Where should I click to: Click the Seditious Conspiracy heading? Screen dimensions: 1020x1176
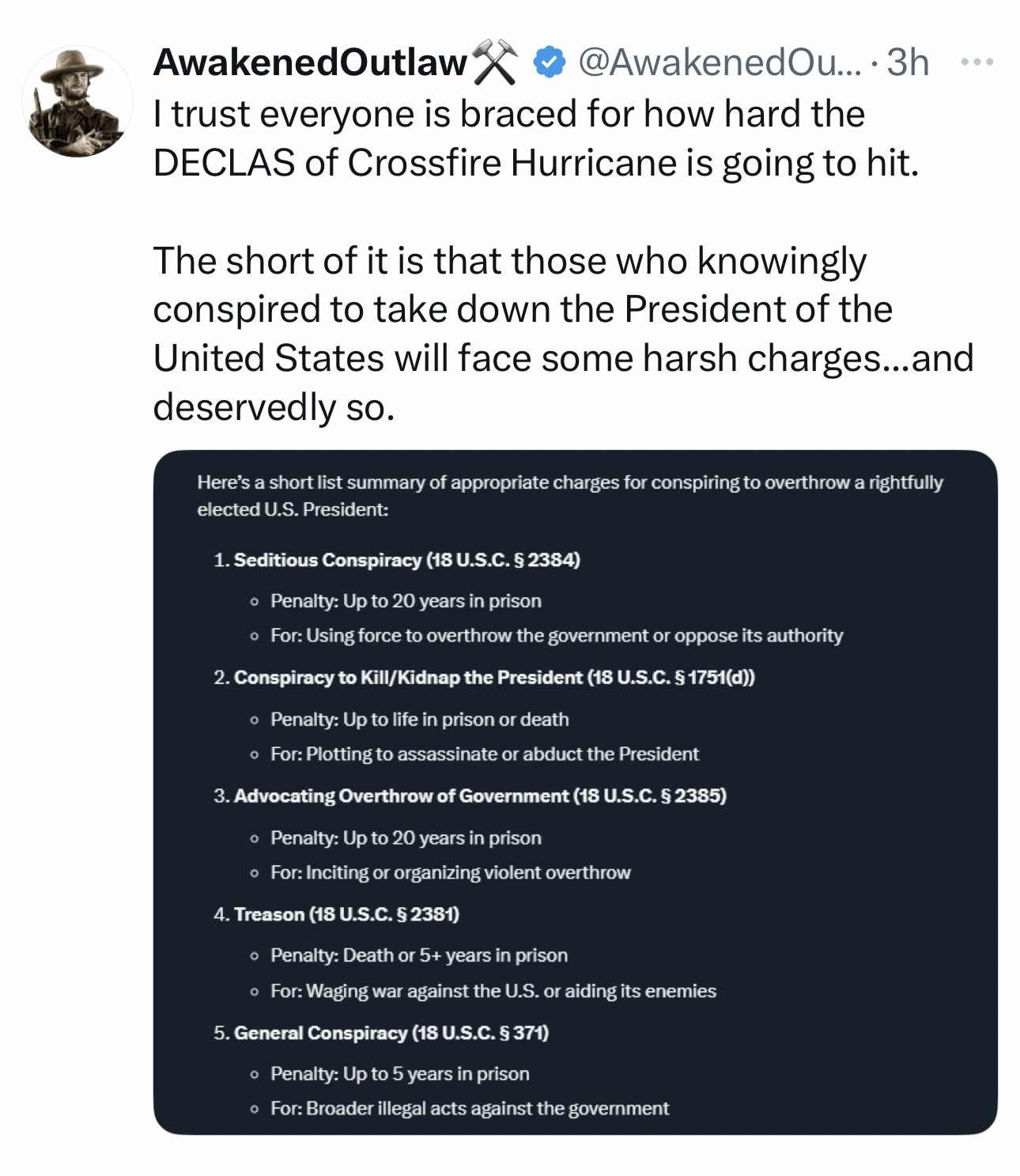pyautogui.click(x=406, y=560)
